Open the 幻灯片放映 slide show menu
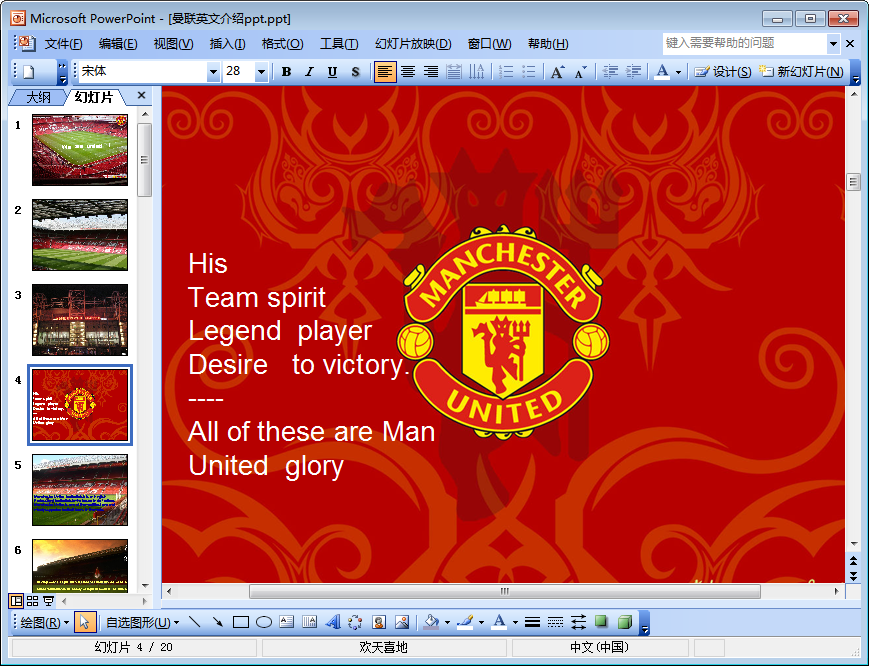The width and height of the screenshot is (869, 666). pos(413,44)
